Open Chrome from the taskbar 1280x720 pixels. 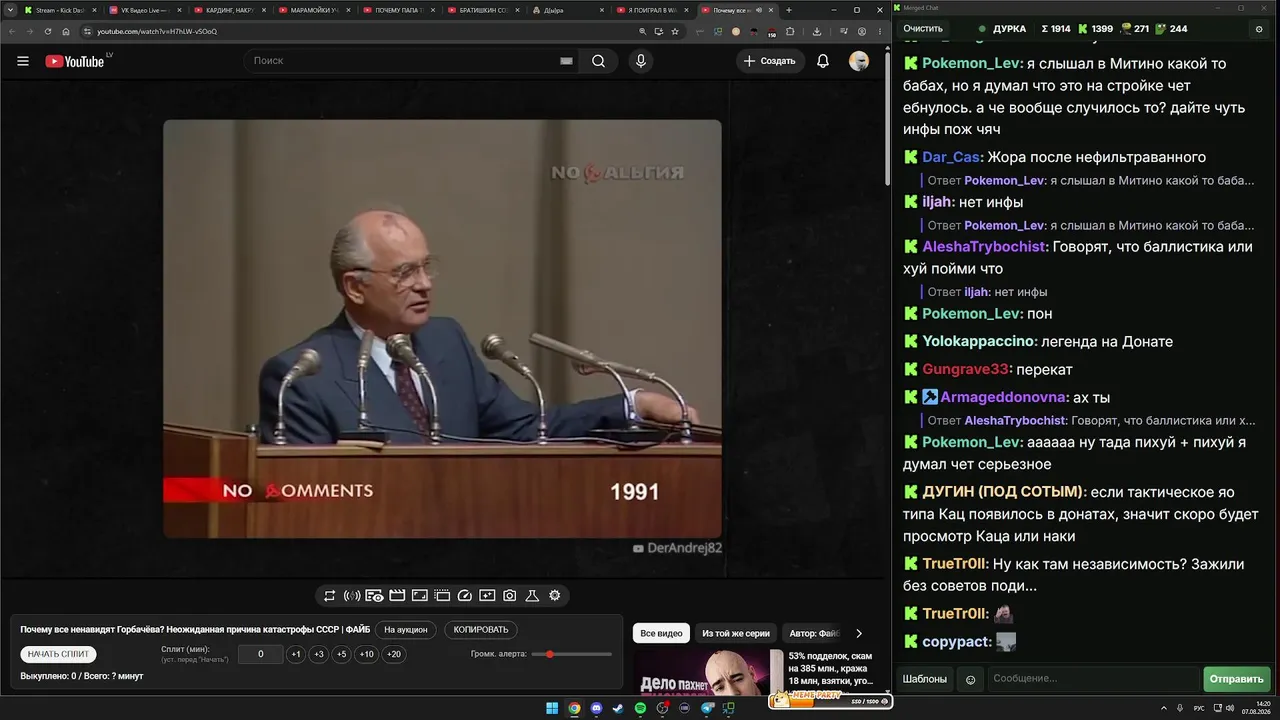[x=575, y=709]
